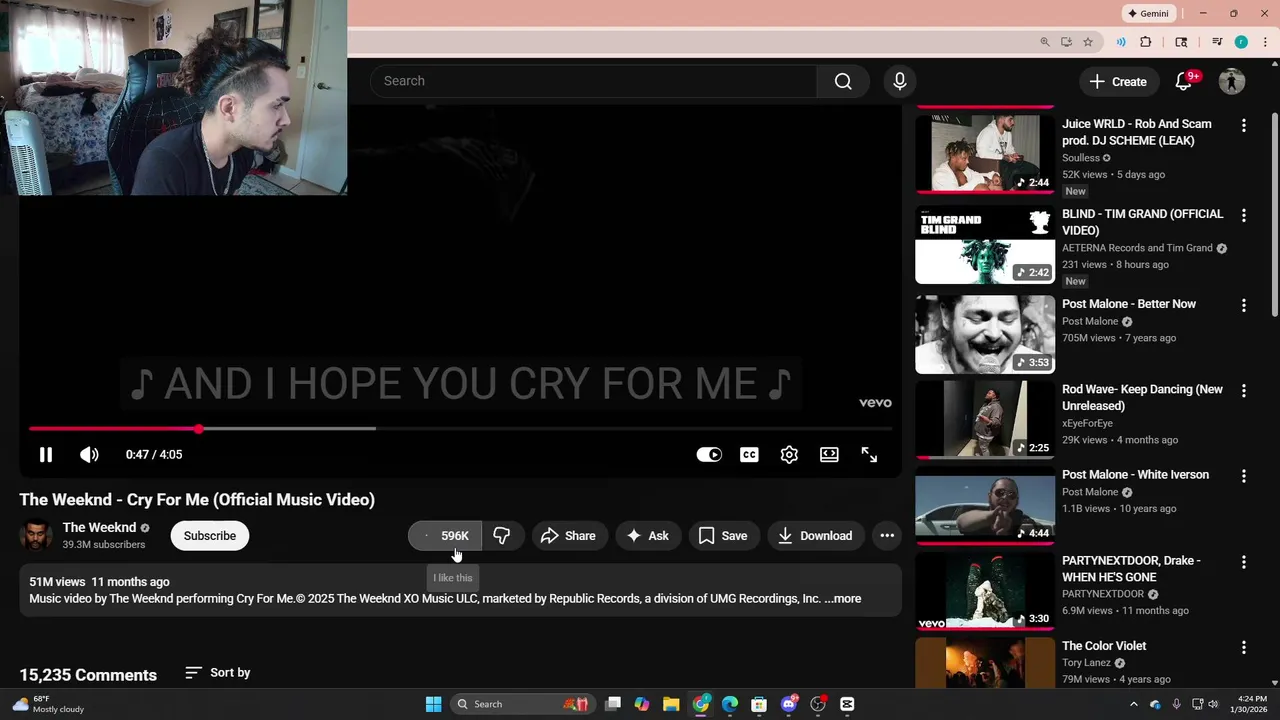Image resolution: width=1280 pixels, height=720 pixels.
Task: Open options for Juice WRLD video
Action: (1244, 126)
